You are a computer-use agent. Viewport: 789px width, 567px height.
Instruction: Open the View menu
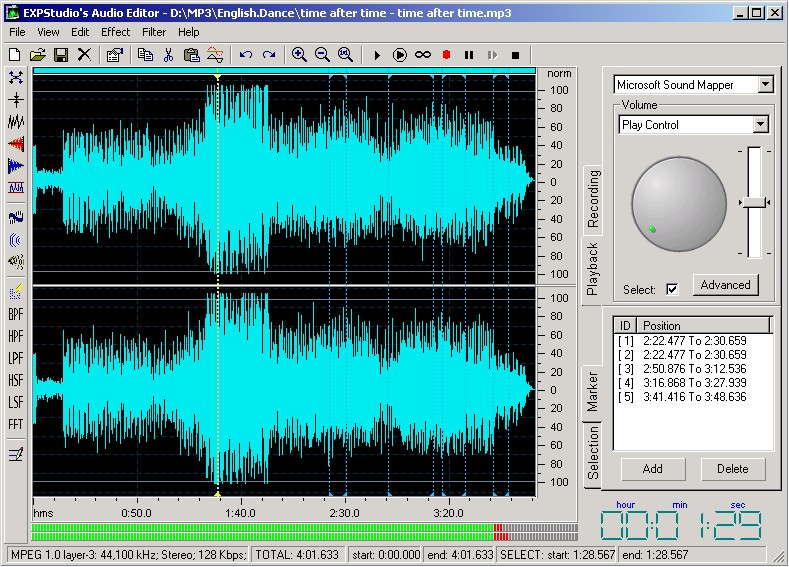48,32
